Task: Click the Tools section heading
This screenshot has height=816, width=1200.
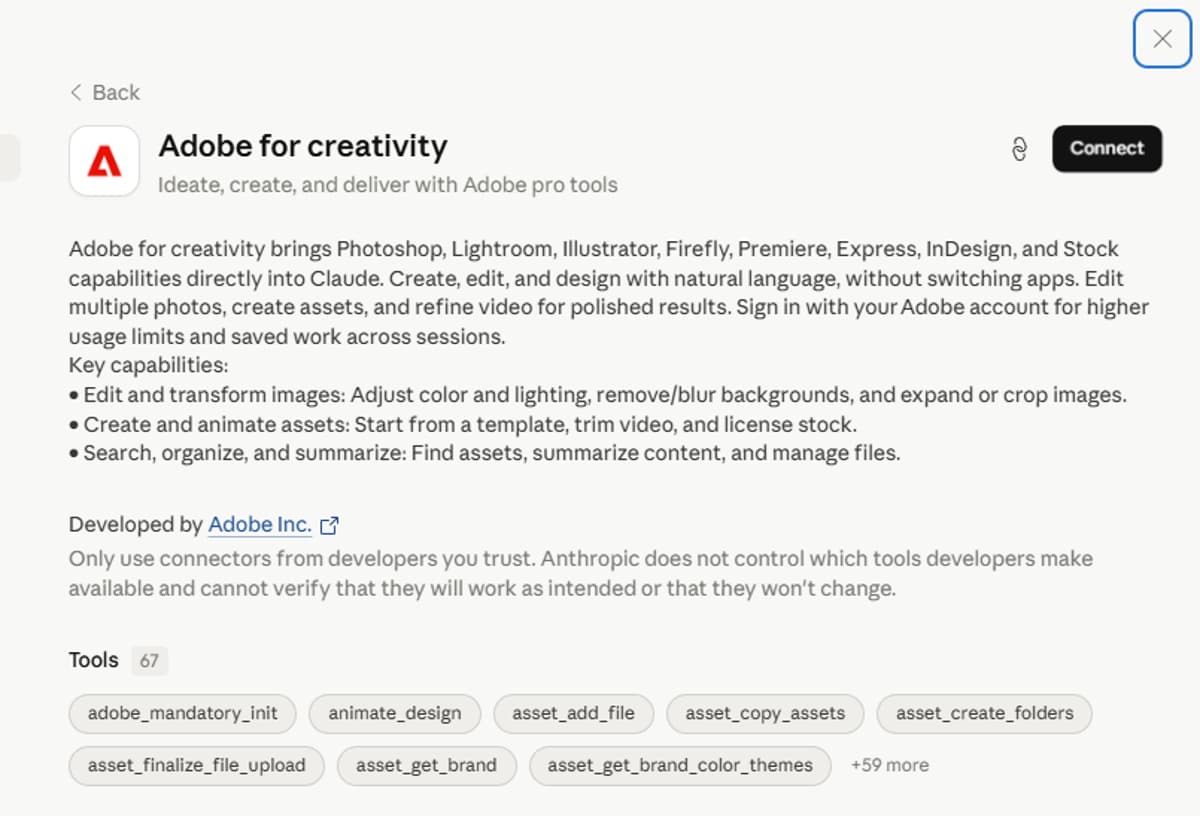Action: coord(94,661)
